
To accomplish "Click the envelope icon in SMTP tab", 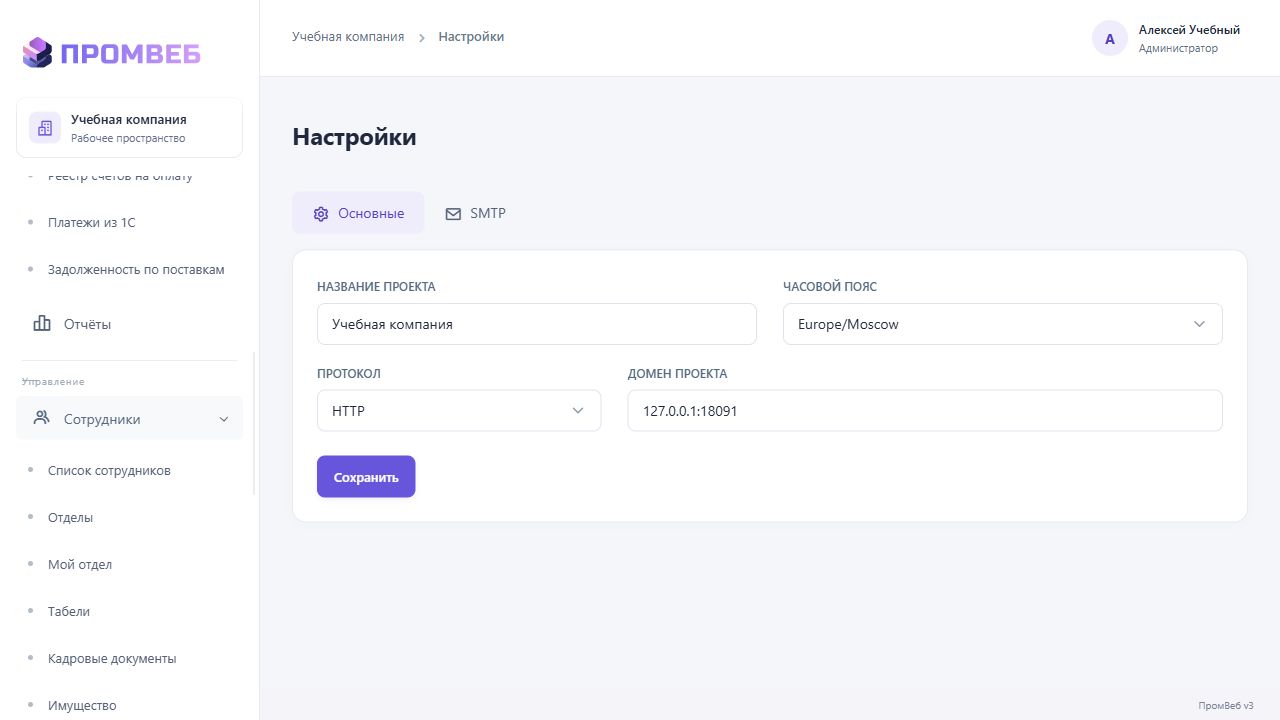I will (453, 214).
